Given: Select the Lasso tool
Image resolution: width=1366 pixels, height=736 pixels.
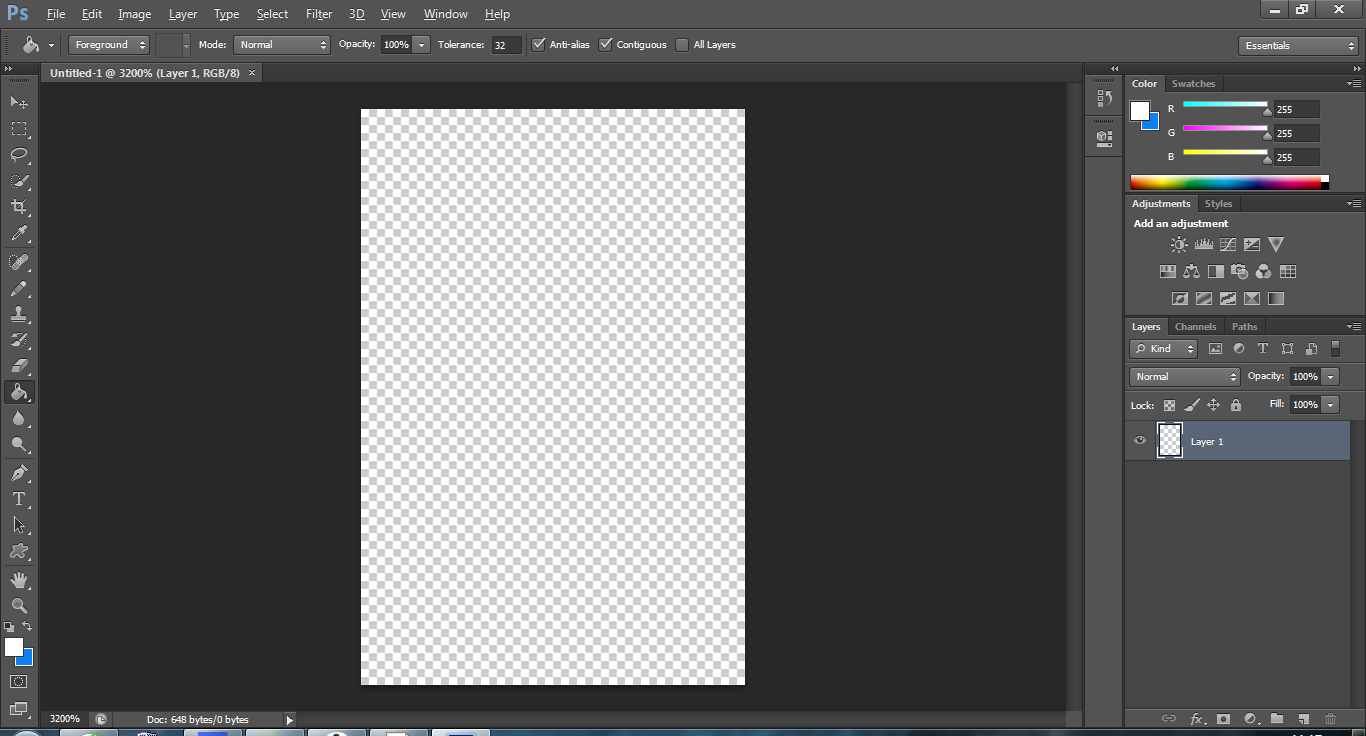Looking at the screenshot, I should [x=19, y=155].
